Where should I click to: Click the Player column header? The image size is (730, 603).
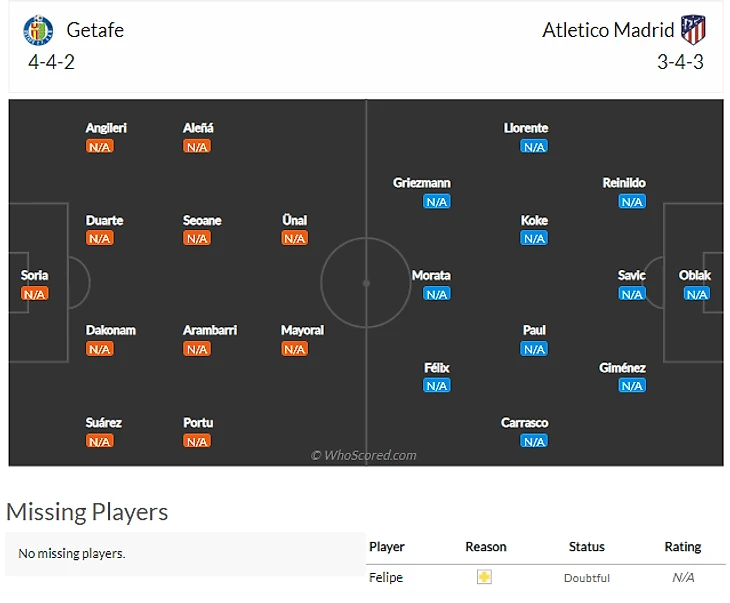387,547
